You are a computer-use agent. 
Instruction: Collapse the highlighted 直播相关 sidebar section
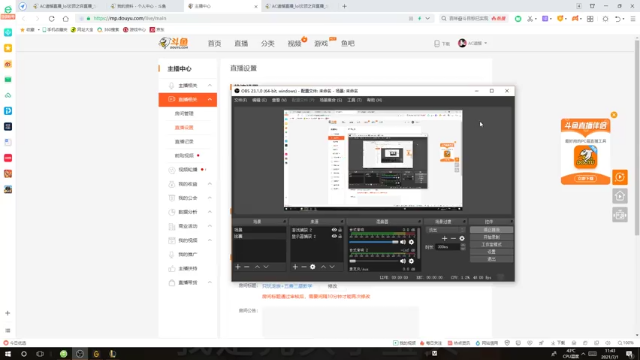pyautogui.click(x=210, y=99)
